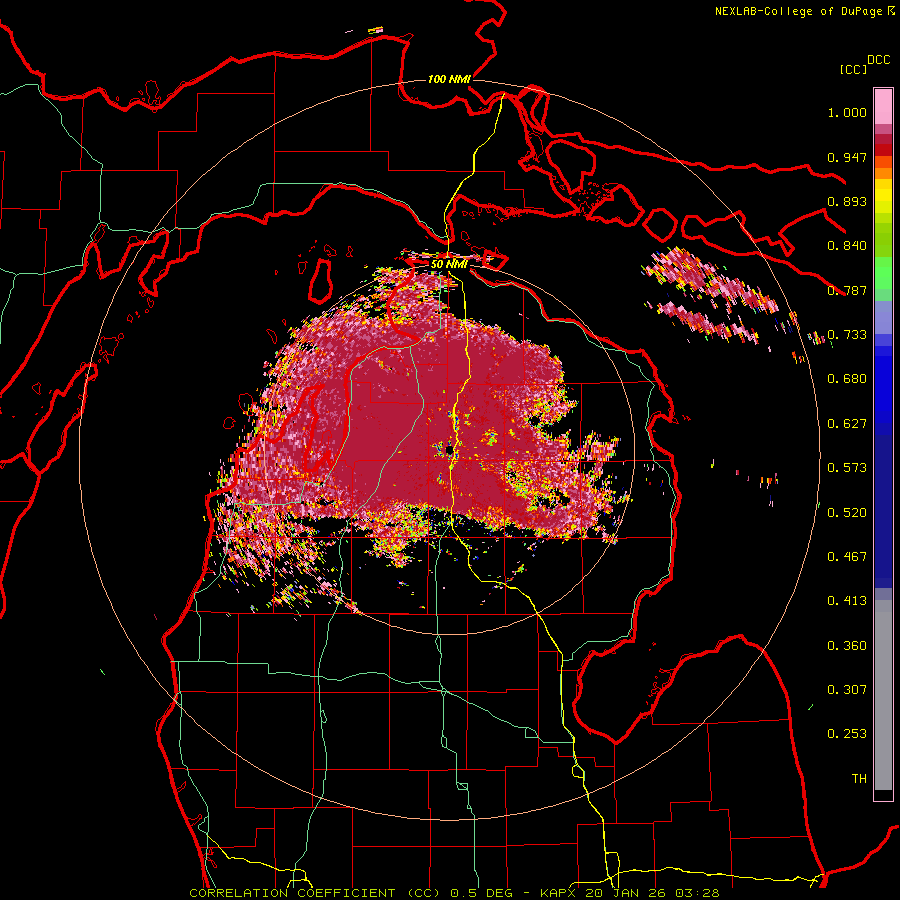900x900 pixels.
Task: Click the orange segment of the color bar
Action: [x=883, y=168]
